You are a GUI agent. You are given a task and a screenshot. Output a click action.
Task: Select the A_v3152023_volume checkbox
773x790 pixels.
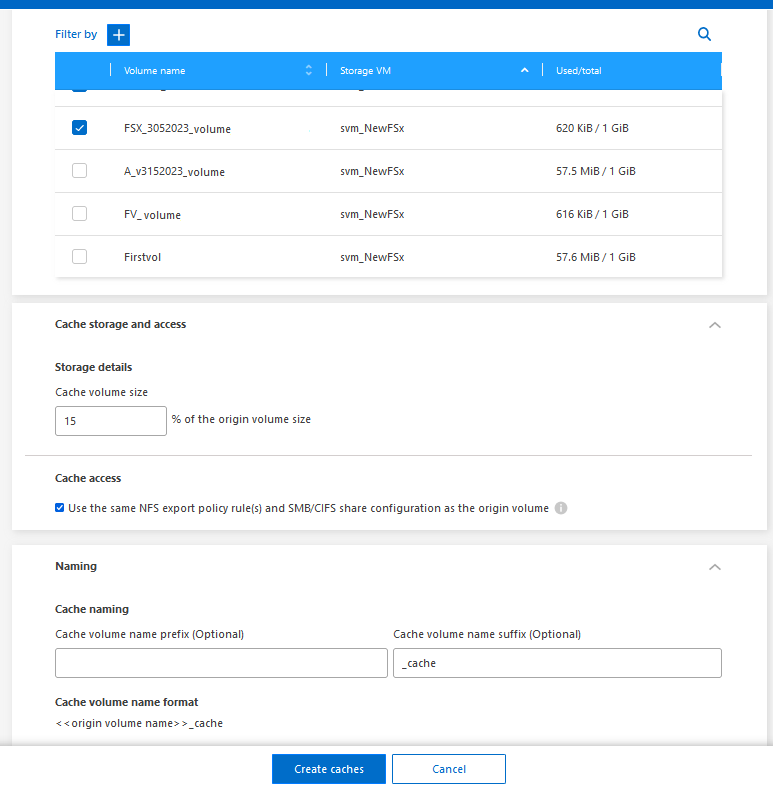click(x=80, y=171)
